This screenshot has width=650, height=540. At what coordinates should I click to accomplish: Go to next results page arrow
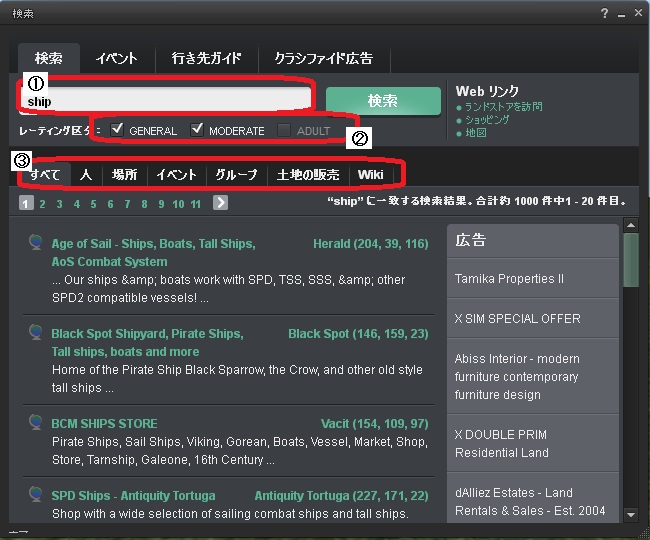pos(220,203)
